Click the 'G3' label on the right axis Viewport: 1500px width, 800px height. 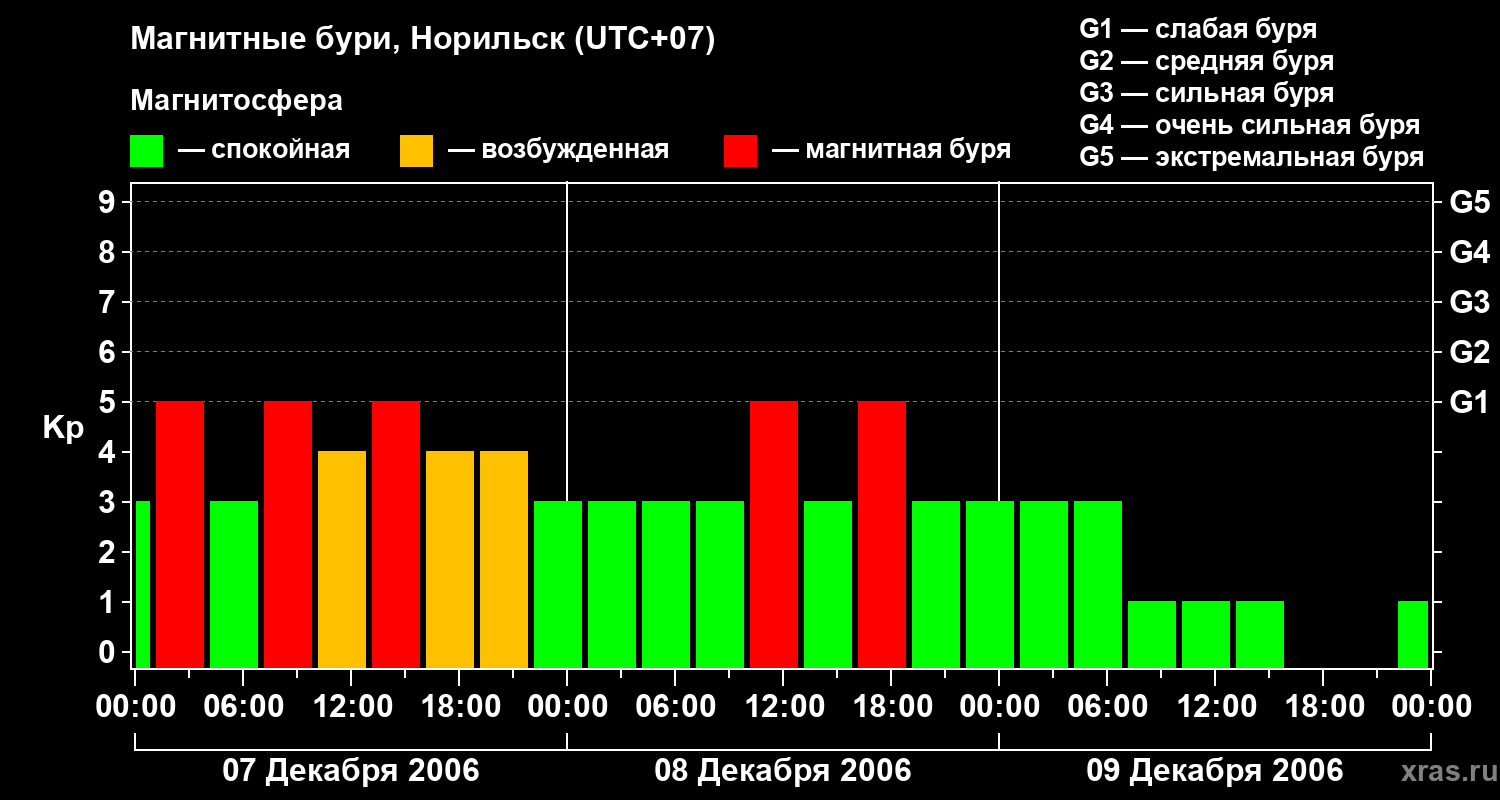(1470, 302)
